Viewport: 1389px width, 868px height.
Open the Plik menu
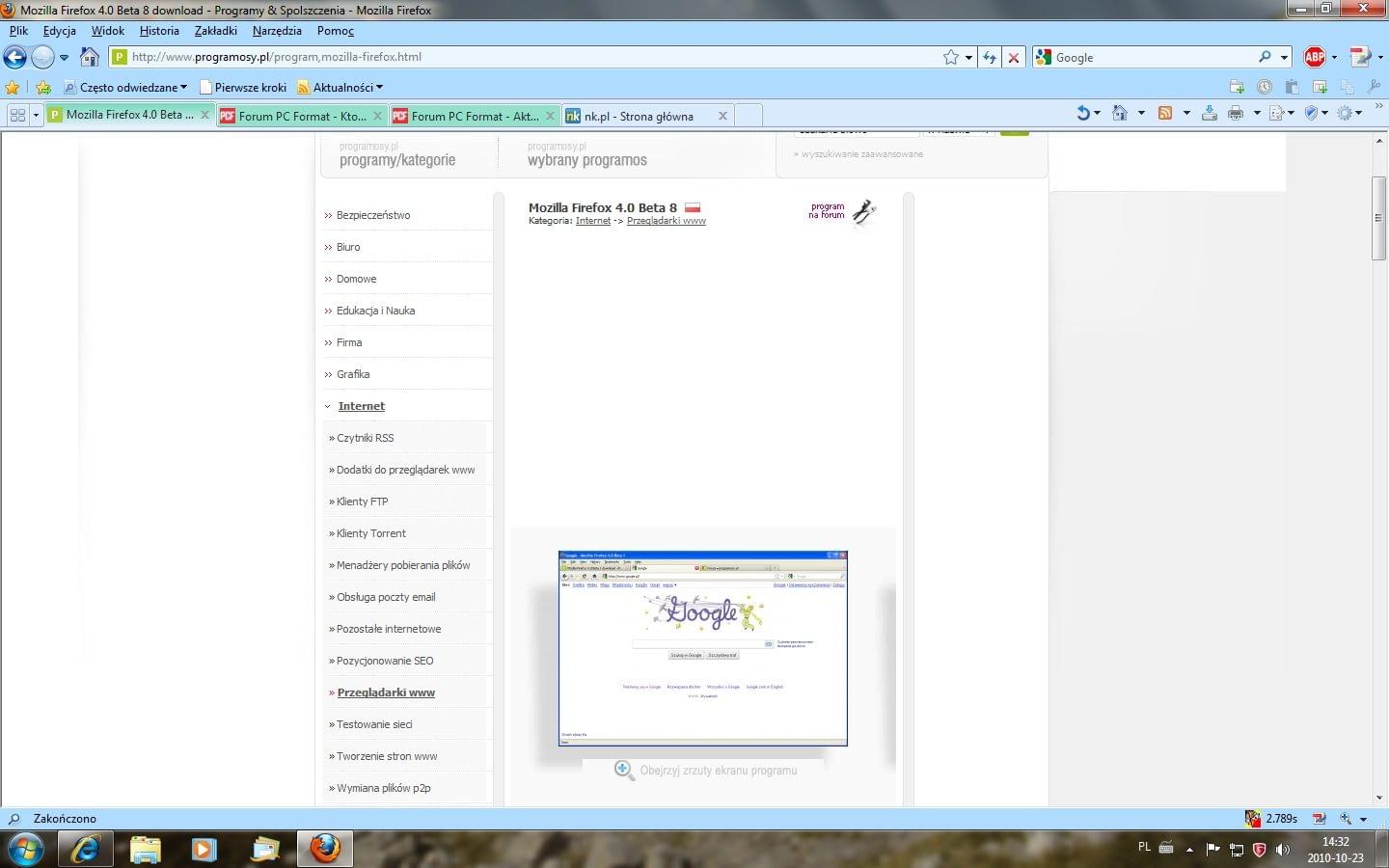point(18,31)
